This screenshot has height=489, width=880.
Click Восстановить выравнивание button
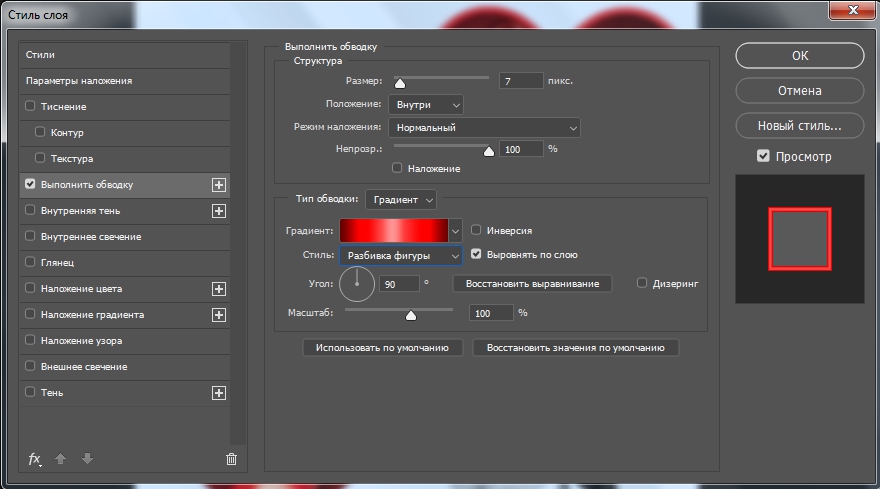pos(532,284)
